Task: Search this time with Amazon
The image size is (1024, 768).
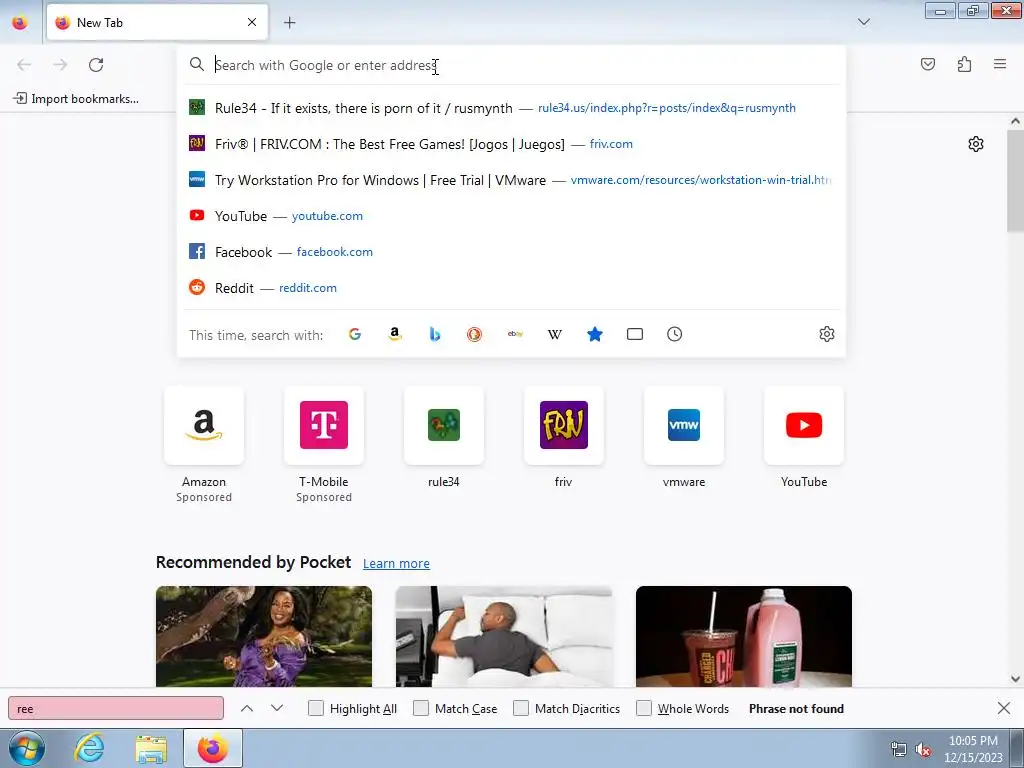Action: pos(394,334)
